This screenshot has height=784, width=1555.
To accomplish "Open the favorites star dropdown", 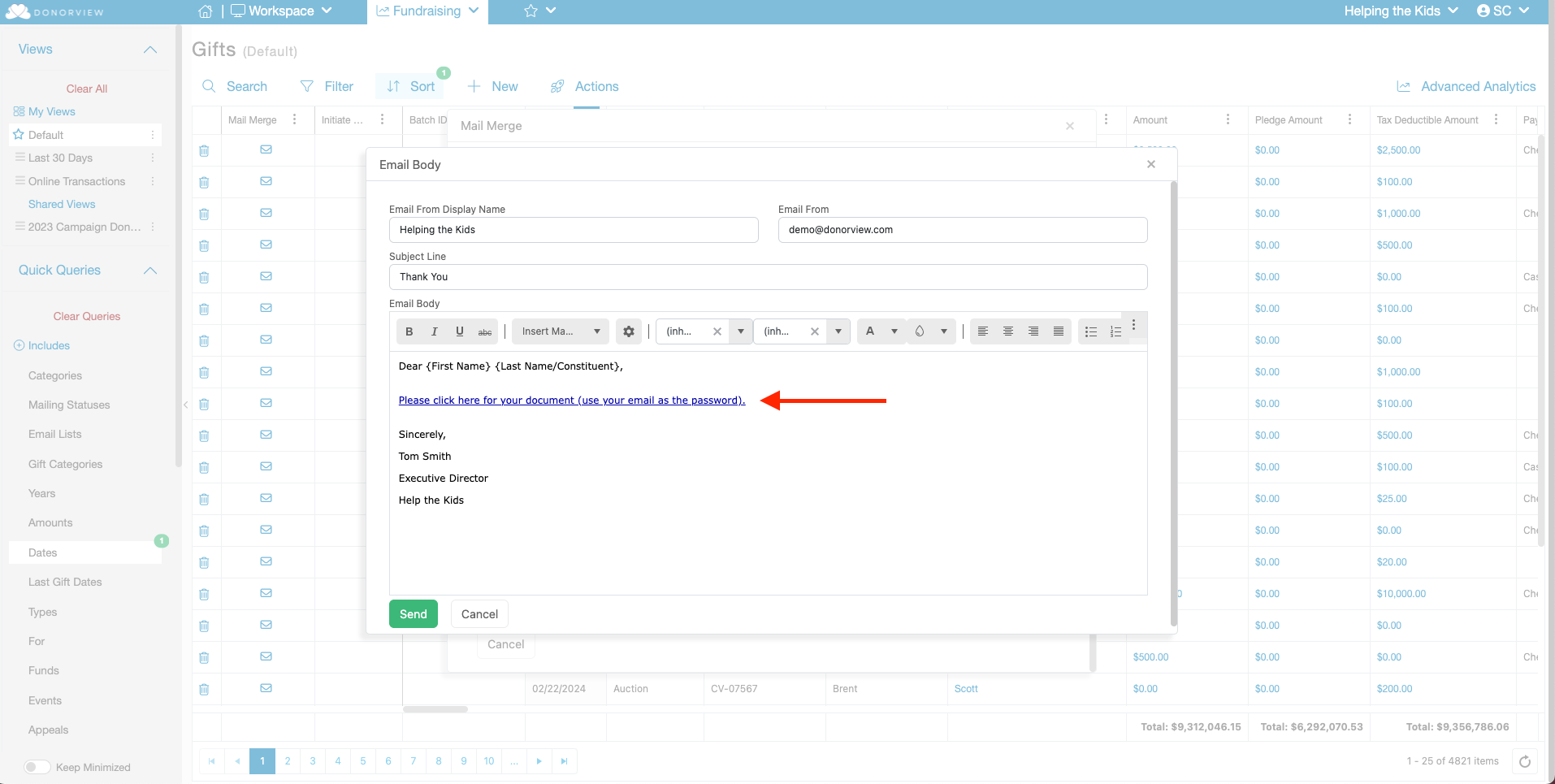I will pyautogui.click(x=540, y=11).
